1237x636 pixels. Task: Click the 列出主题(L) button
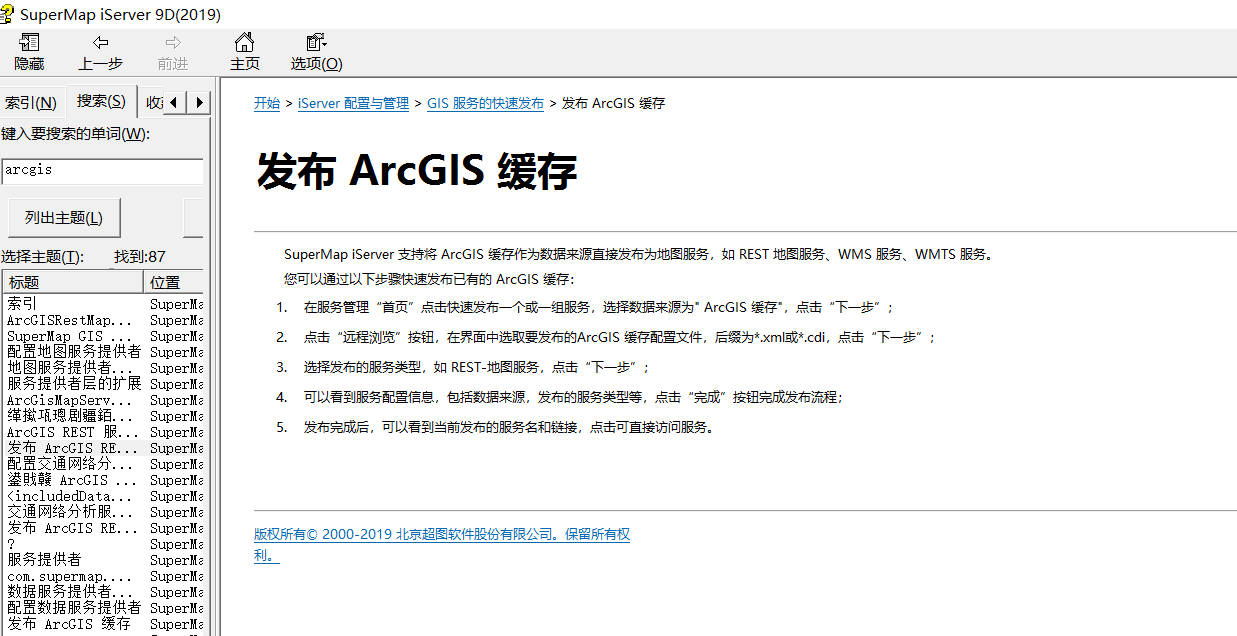(x=64, y=217)
